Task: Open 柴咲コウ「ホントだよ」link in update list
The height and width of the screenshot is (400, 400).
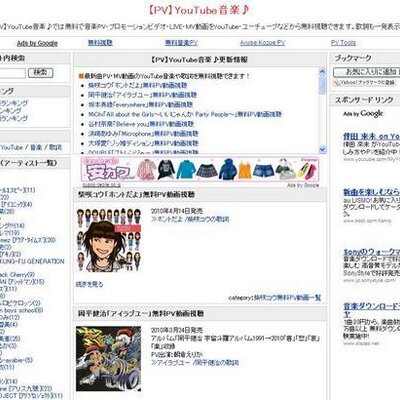Action: (137, 85)
